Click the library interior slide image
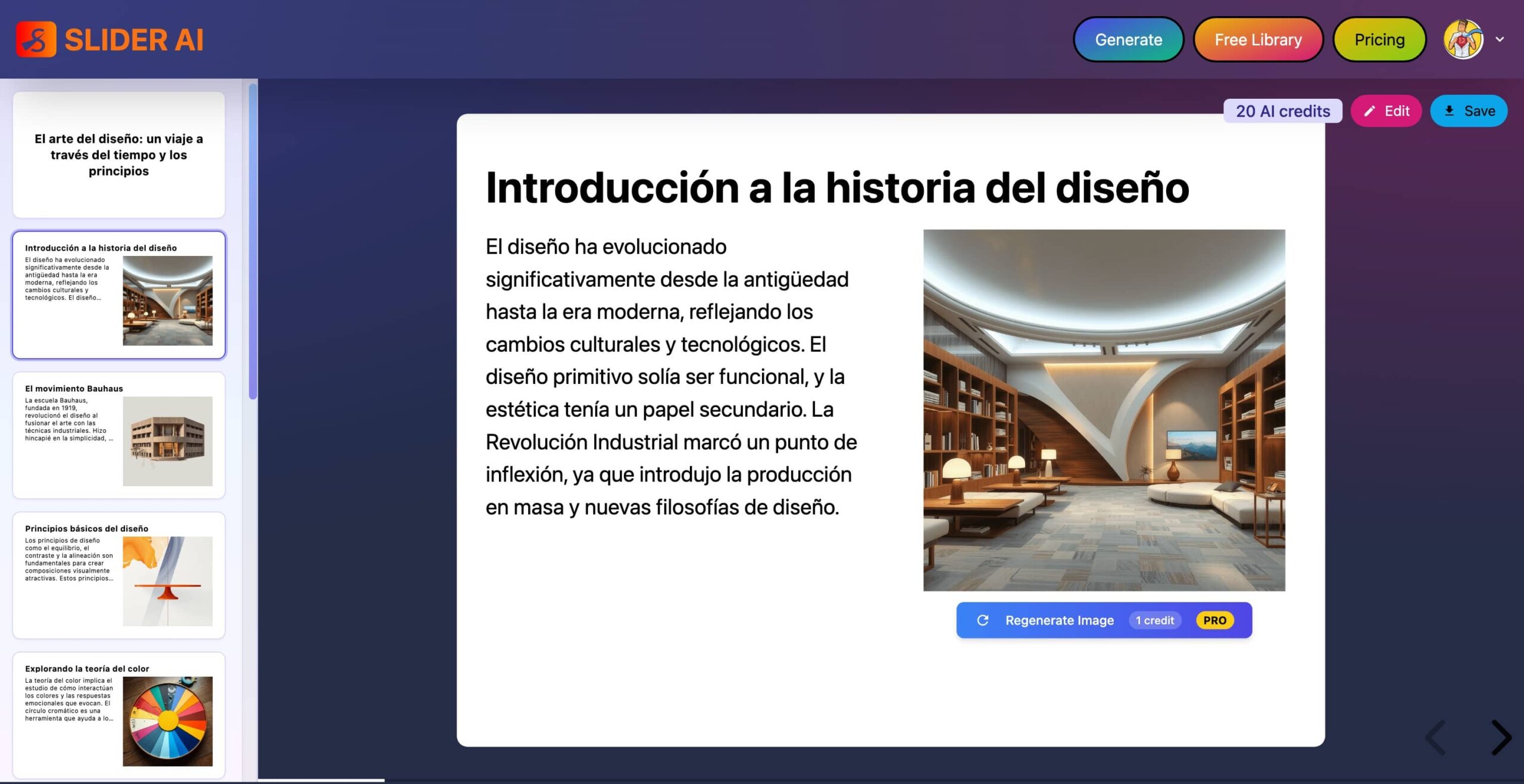 1104,410
